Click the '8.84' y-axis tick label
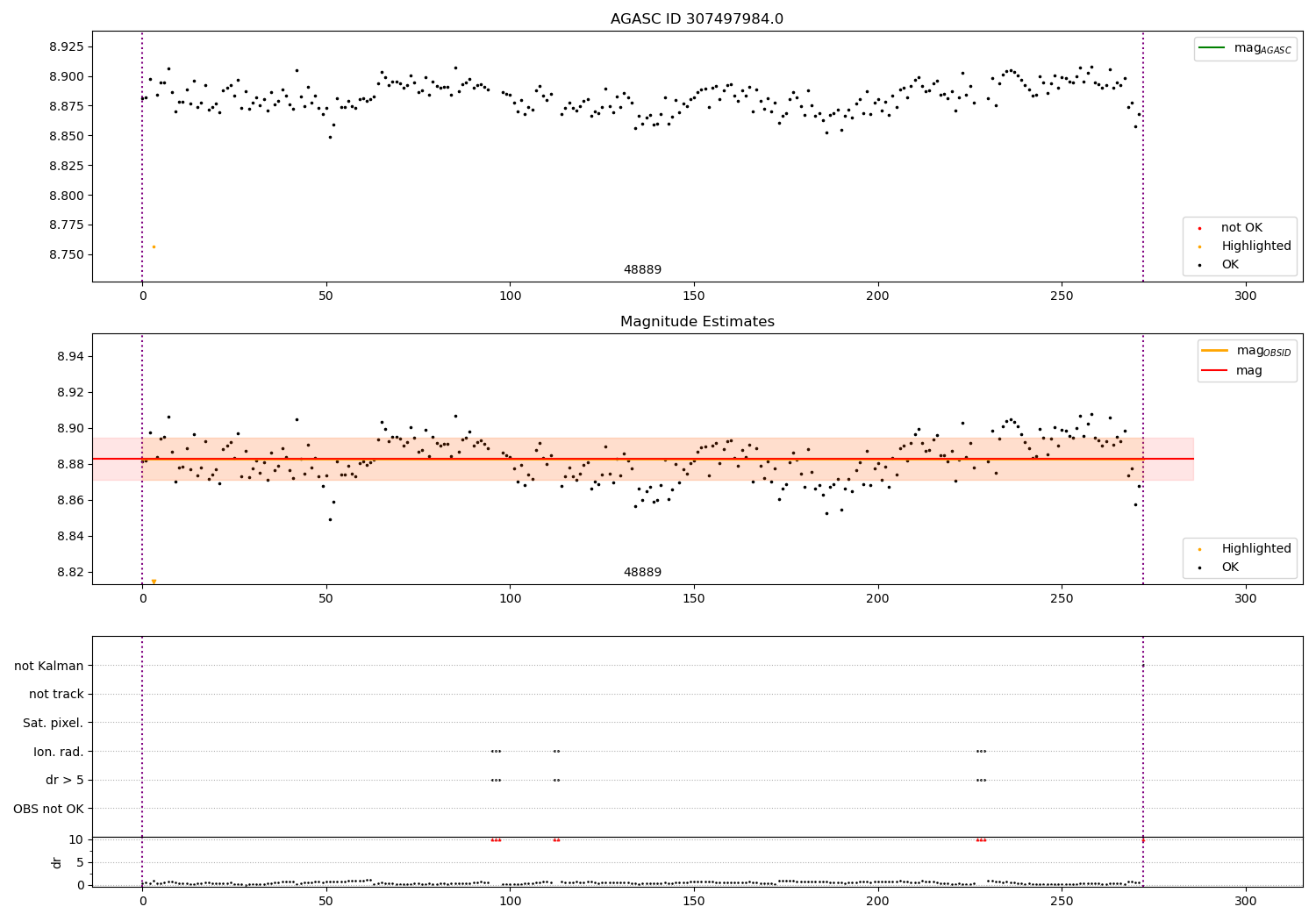 pyautogui.click(x=69, y=537)
